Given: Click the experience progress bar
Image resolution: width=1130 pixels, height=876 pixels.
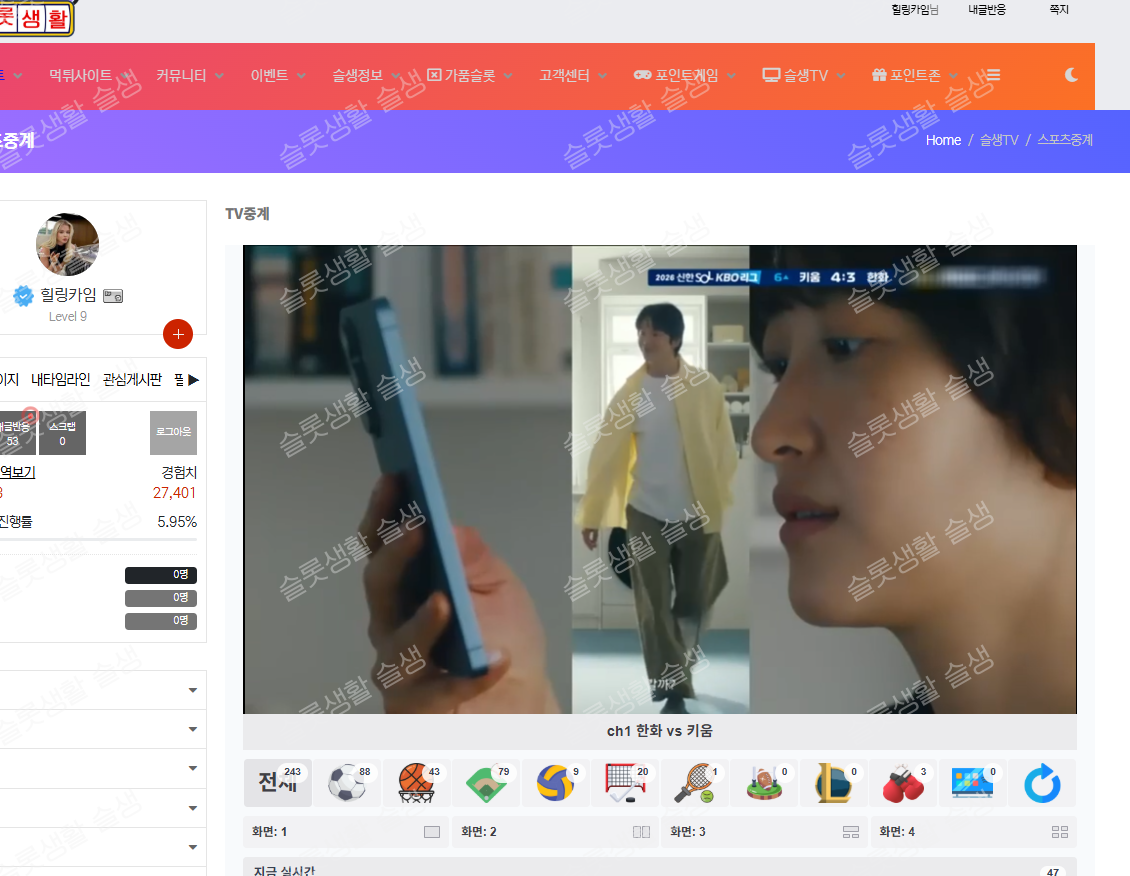Looking at the screenshot, I should pyautogui.click(x=98, y=540).
